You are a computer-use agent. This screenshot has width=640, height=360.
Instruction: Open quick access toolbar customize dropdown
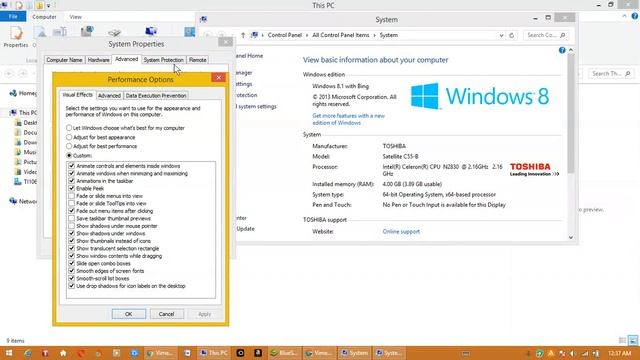click(48, 6)
